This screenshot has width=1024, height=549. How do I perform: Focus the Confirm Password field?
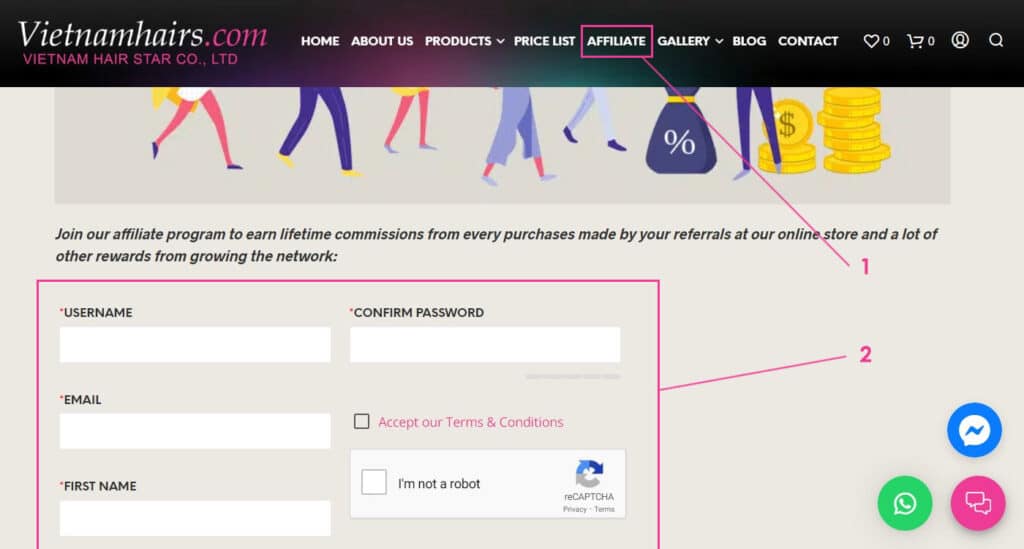click(485, 345)
